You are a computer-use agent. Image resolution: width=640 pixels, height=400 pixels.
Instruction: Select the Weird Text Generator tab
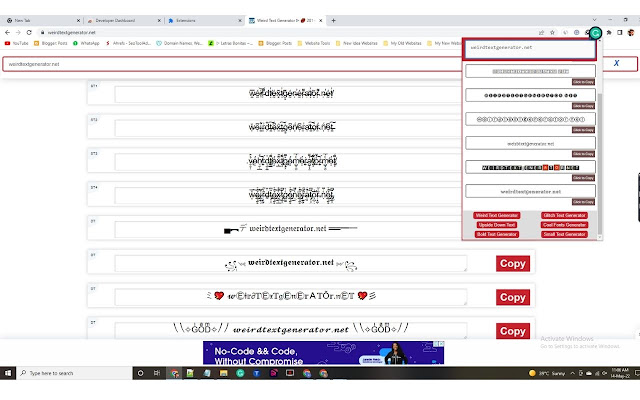286,20
